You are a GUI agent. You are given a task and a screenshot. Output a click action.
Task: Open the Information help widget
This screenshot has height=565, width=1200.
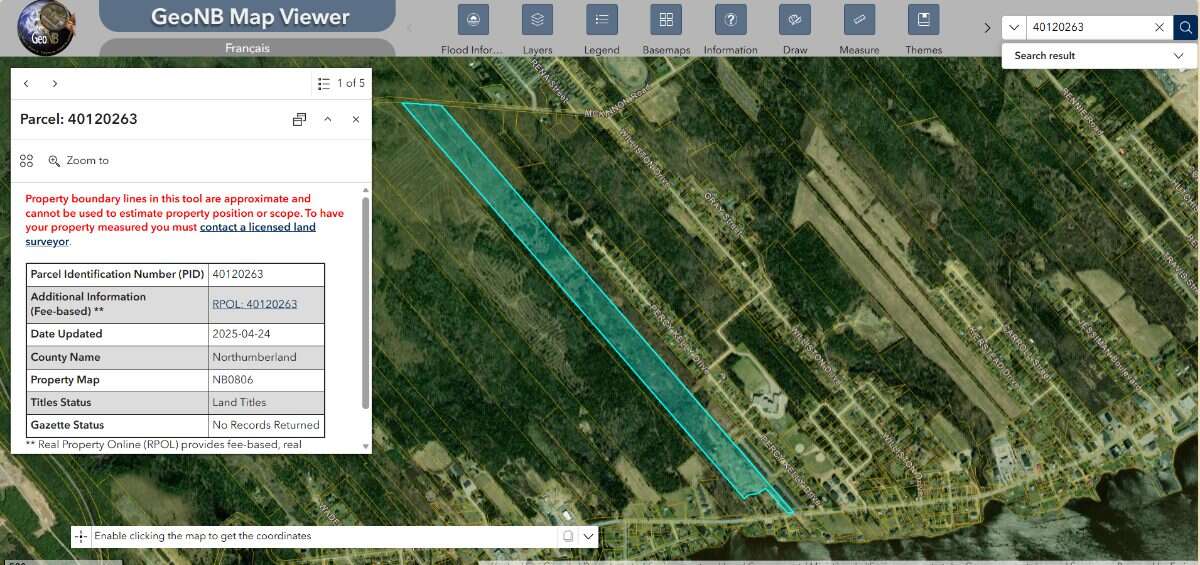coord(731,20)
